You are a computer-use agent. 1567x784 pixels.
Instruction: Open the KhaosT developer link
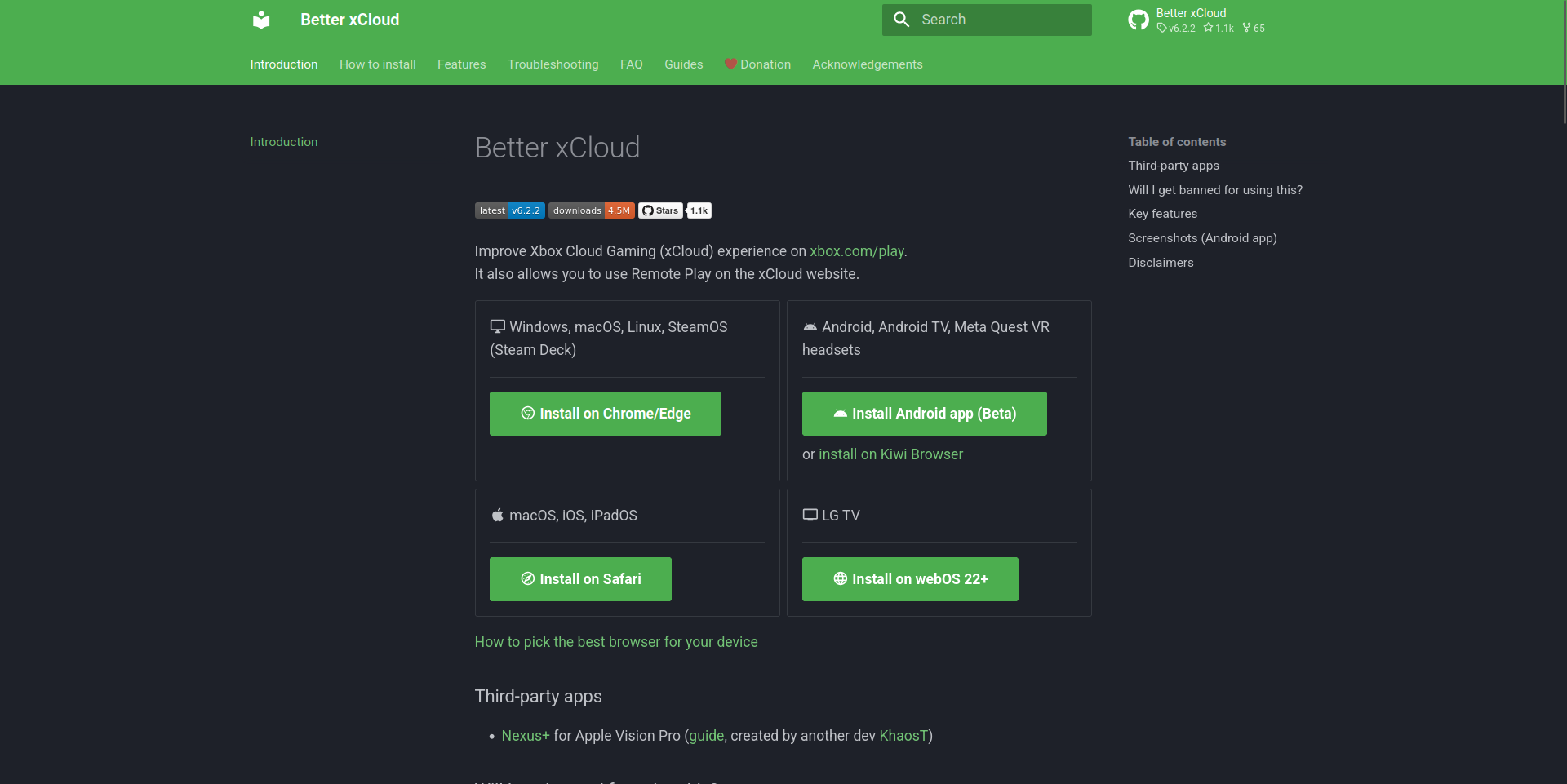click(x=903, y=736)
